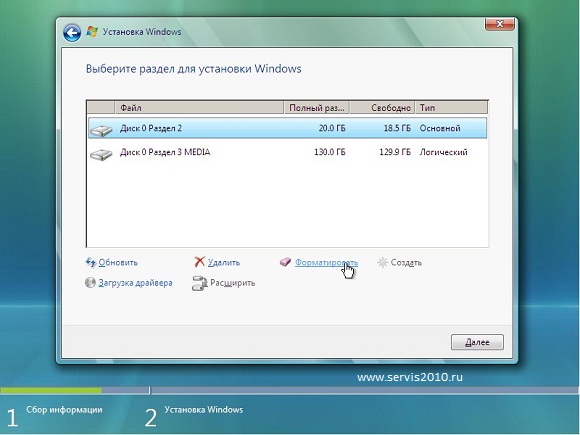The height and width of the screenshot is (435, 580).
Task: Click the pink eraser icon beside Форматировать
Action: point(285,262)
